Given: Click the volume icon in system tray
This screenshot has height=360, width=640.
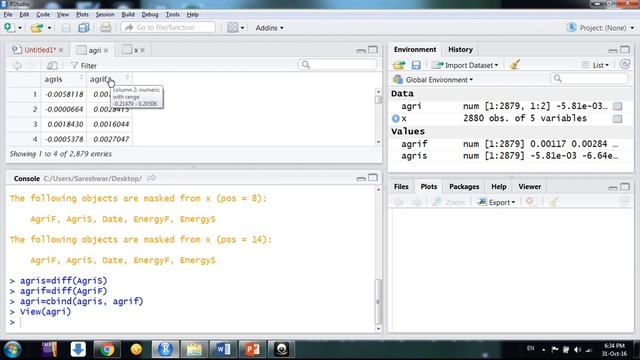Looking at the screenshot, I should point(577,350).
